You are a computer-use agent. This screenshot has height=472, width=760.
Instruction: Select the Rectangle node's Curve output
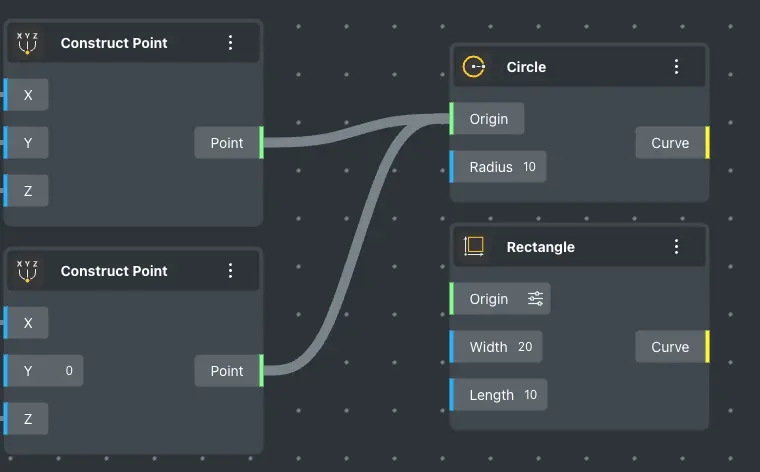pyautogui.click(x=671, y=347)
